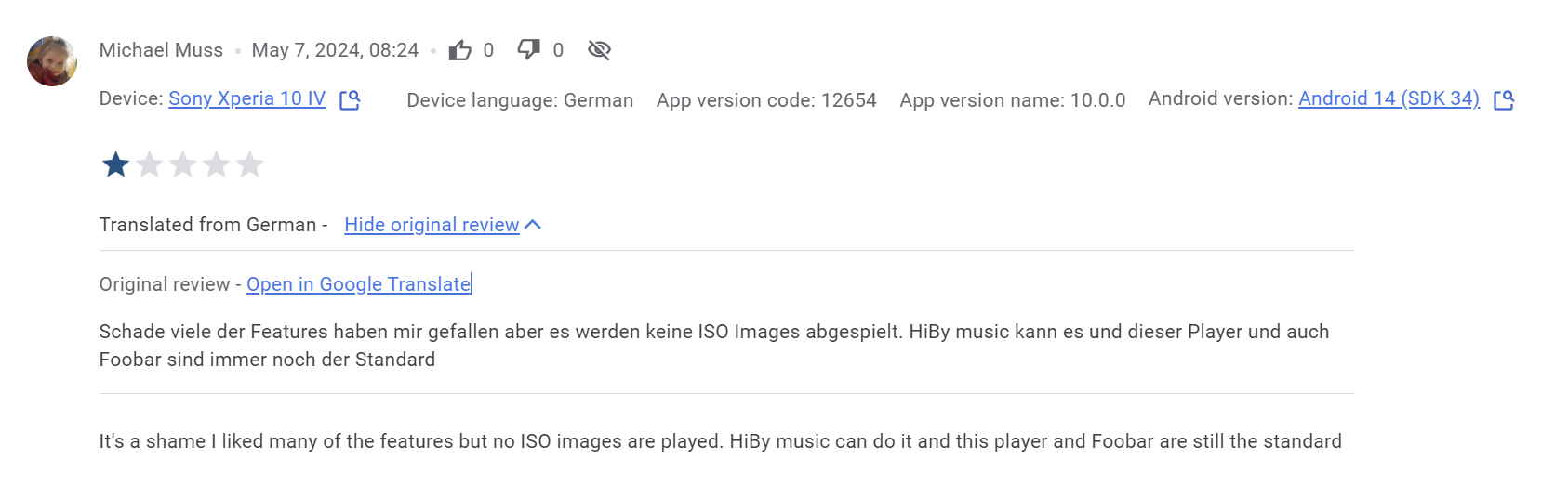The width and height of the screenshot is (1568, 485).
Task: Click the third rating star
Action: click(x=183, y=164)
